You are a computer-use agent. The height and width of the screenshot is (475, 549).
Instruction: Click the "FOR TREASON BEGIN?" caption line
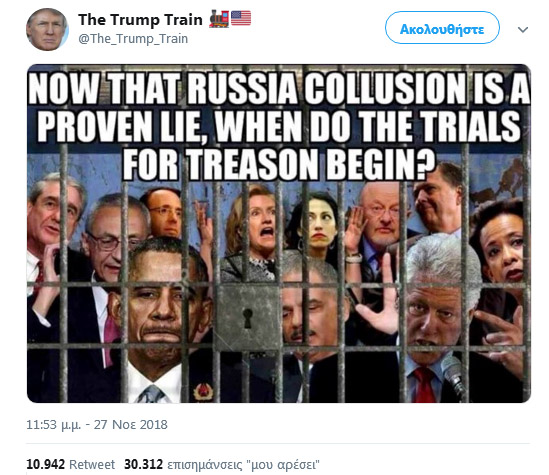click(279, 165)
